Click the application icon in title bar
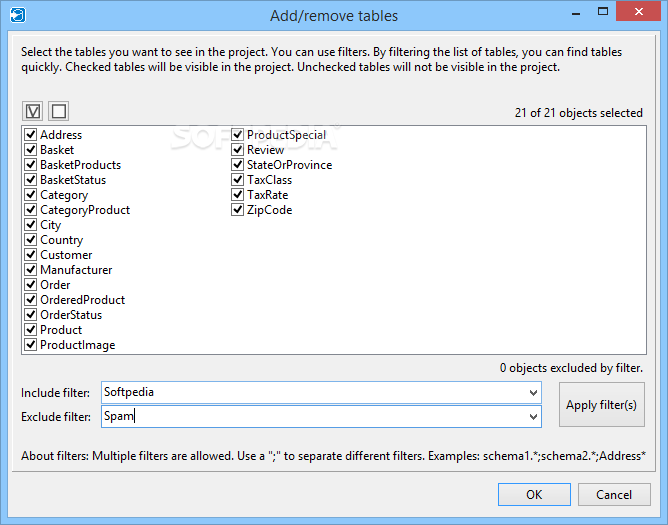 17,15
